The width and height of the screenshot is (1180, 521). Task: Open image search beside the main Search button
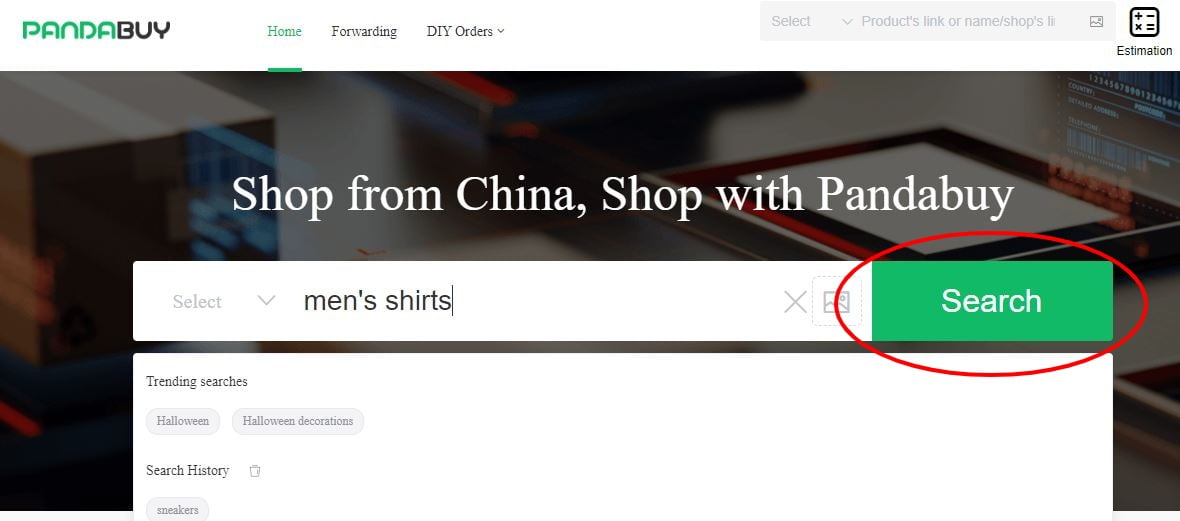tap(836, 302)
